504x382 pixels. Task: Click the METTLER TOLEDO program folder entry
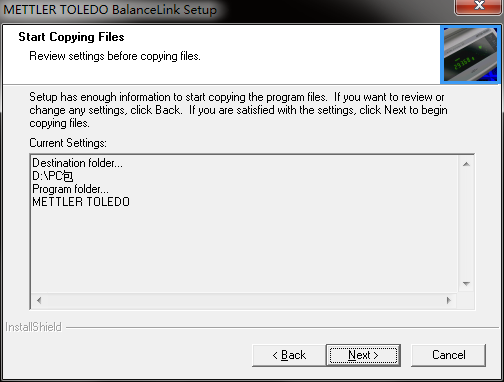pos(81,202)
